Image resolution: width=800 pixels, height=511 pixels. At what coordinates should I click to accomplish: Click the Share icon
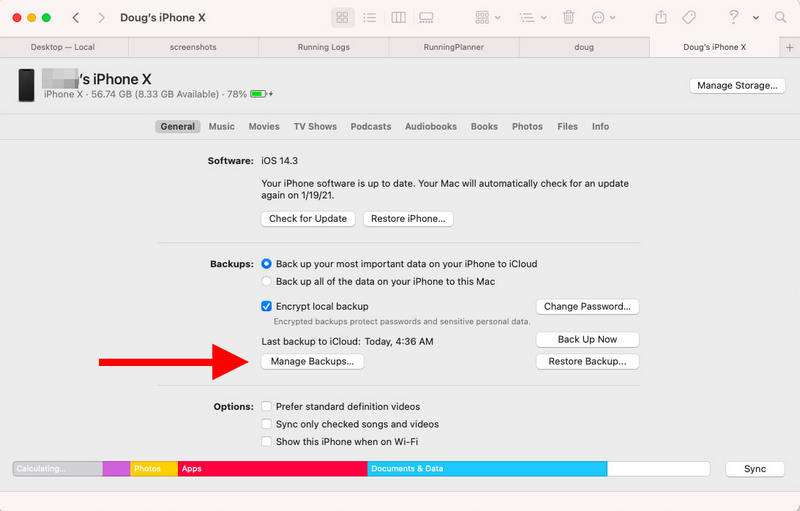click(x=661, y=17)
